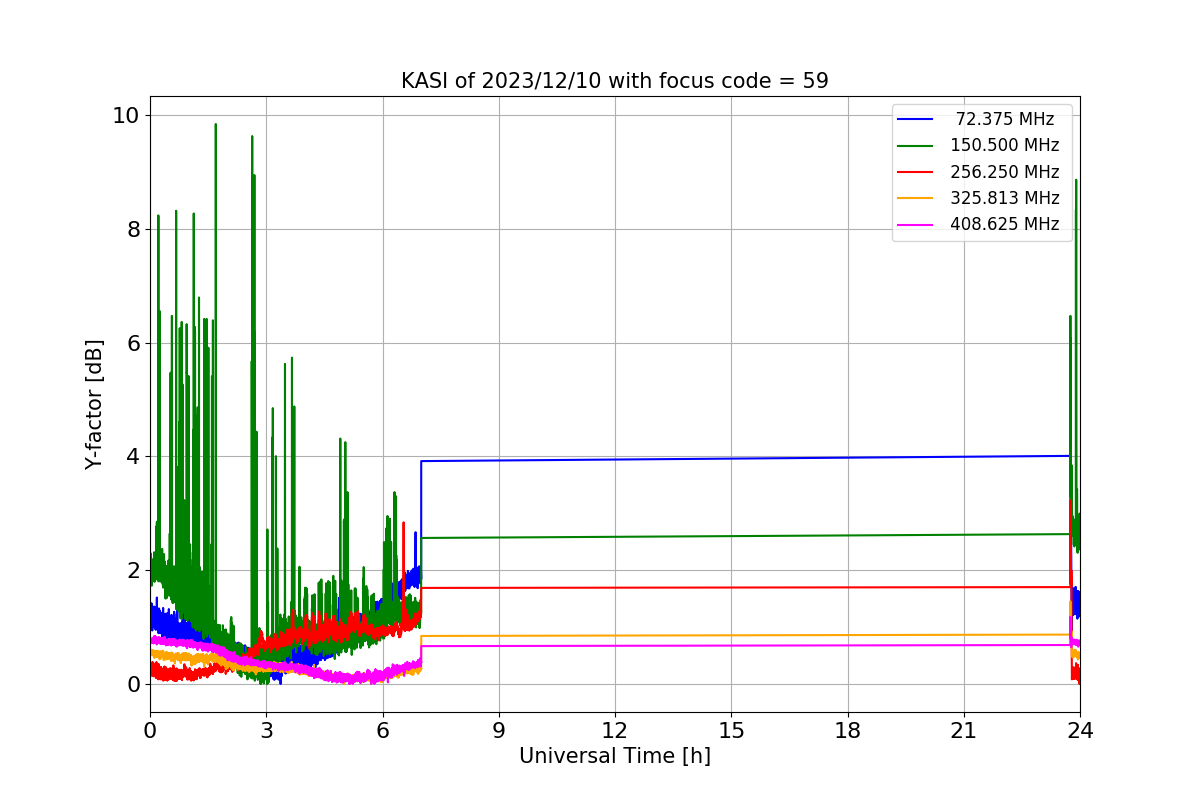Click the y-axis tick label 4
This screenshot has width=1200, height=800.
(x=133, y=457)
